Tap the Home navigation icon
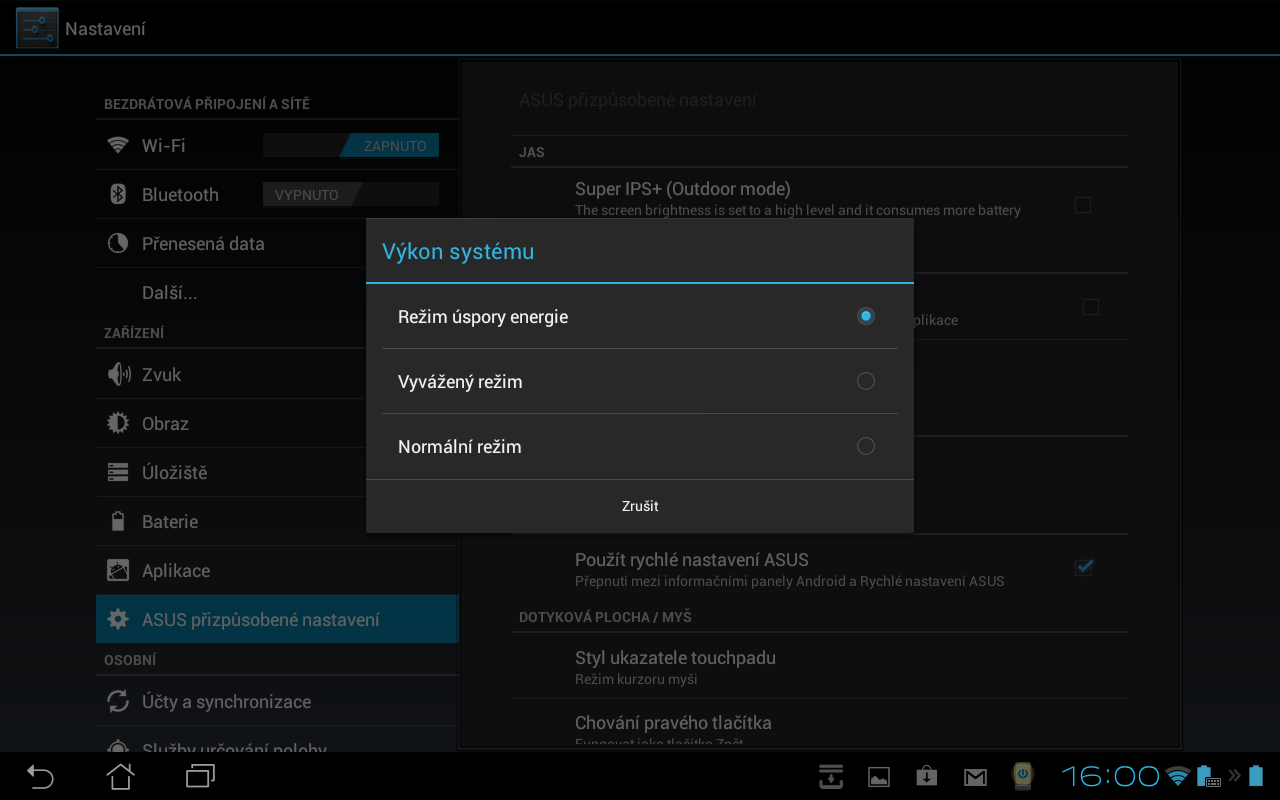 (x=120, y=776)
